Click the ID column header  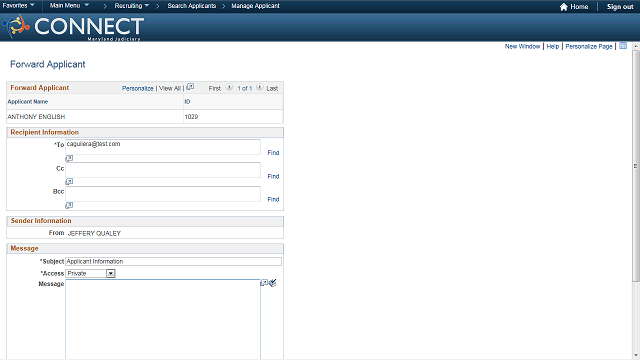[x=187, y=102]
